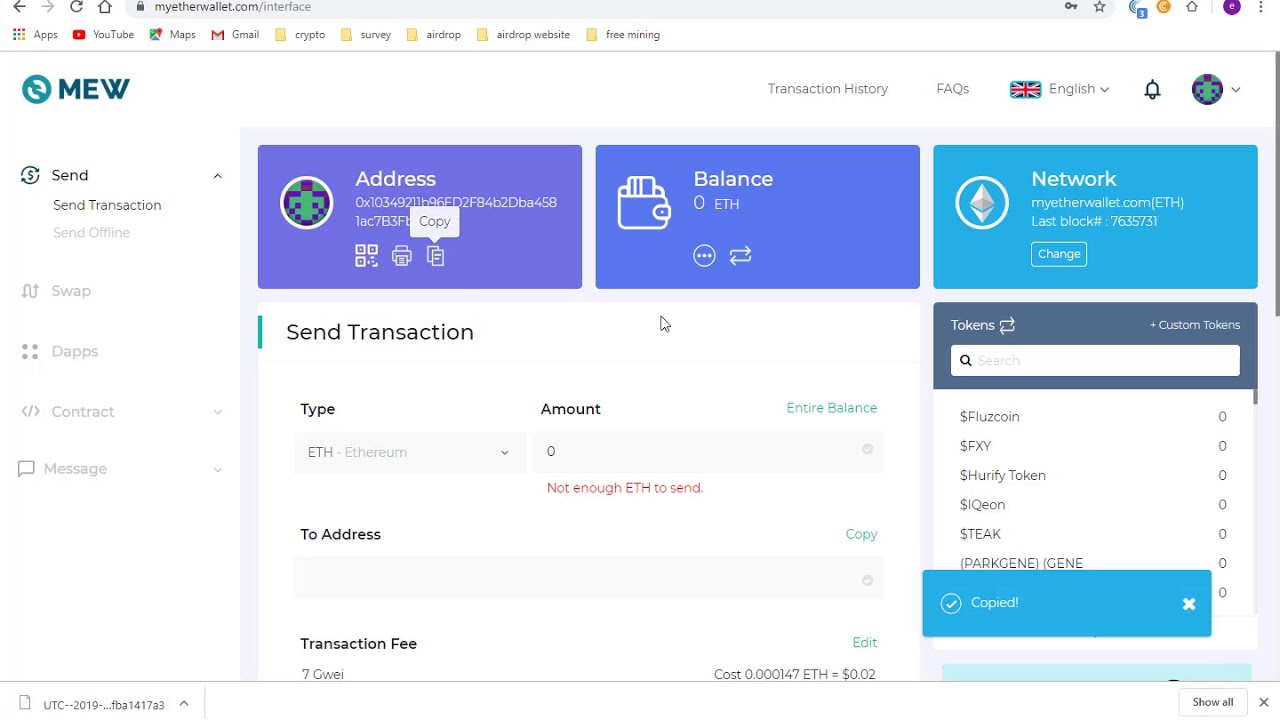Open Maps bookmark
Screen dimensions: 1280x720
pos(172,35)
